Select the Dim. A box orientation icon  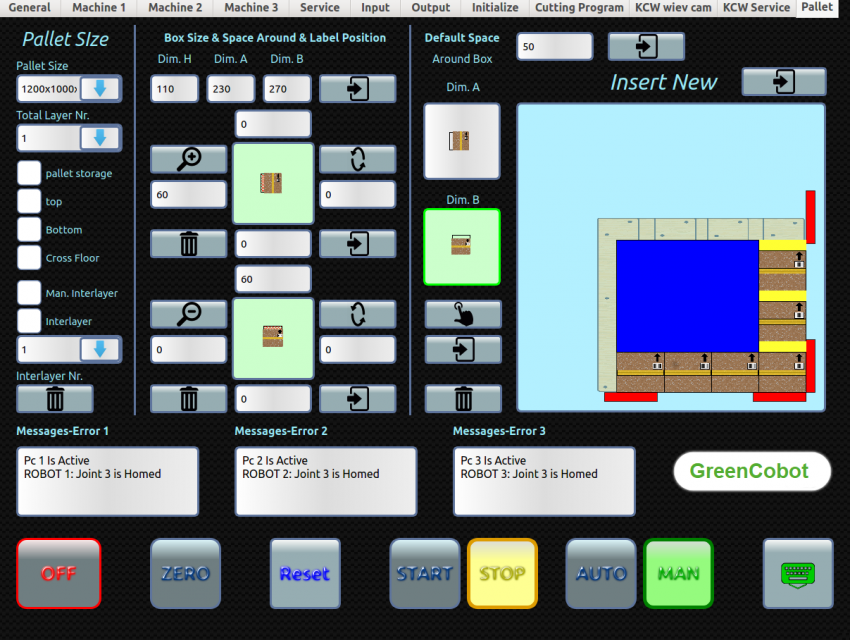pos(462,141)
